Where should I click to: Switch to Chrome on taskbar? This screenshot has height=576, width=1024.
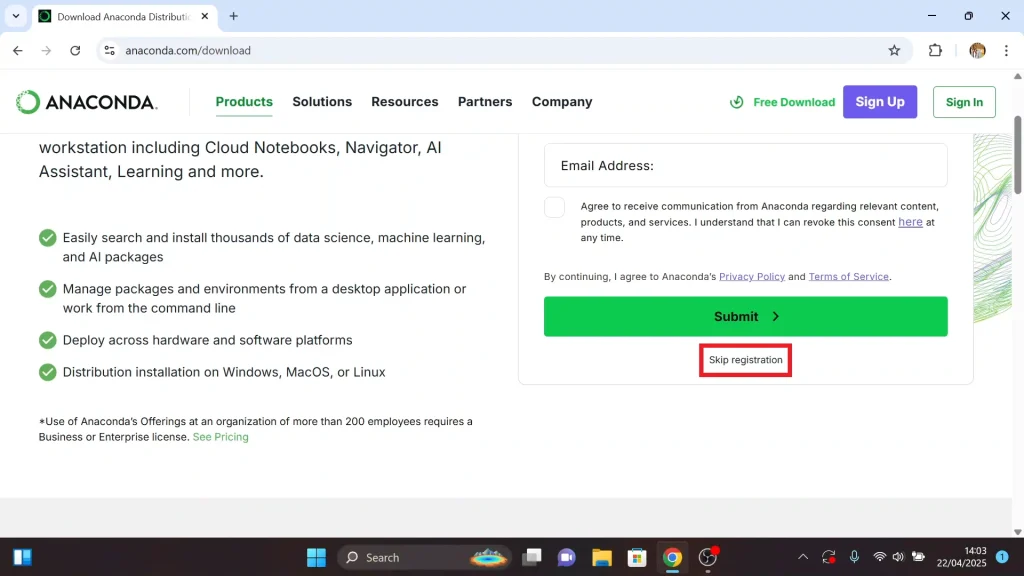tap(672, 557)
